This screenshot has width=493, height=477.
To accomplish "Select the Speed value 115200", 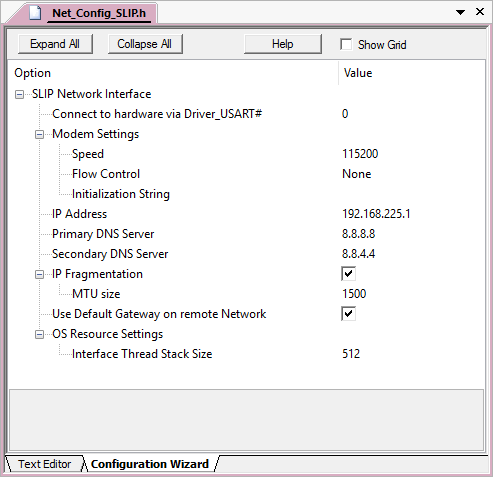I will [x=360, y=154].
